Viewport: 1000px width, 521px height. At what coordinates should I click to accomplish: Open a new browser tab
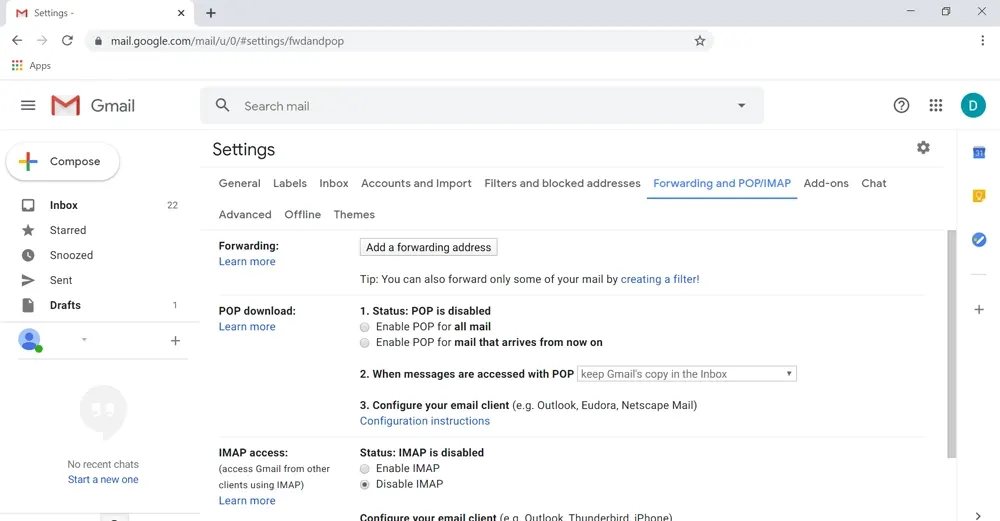[x=211, y=13]
